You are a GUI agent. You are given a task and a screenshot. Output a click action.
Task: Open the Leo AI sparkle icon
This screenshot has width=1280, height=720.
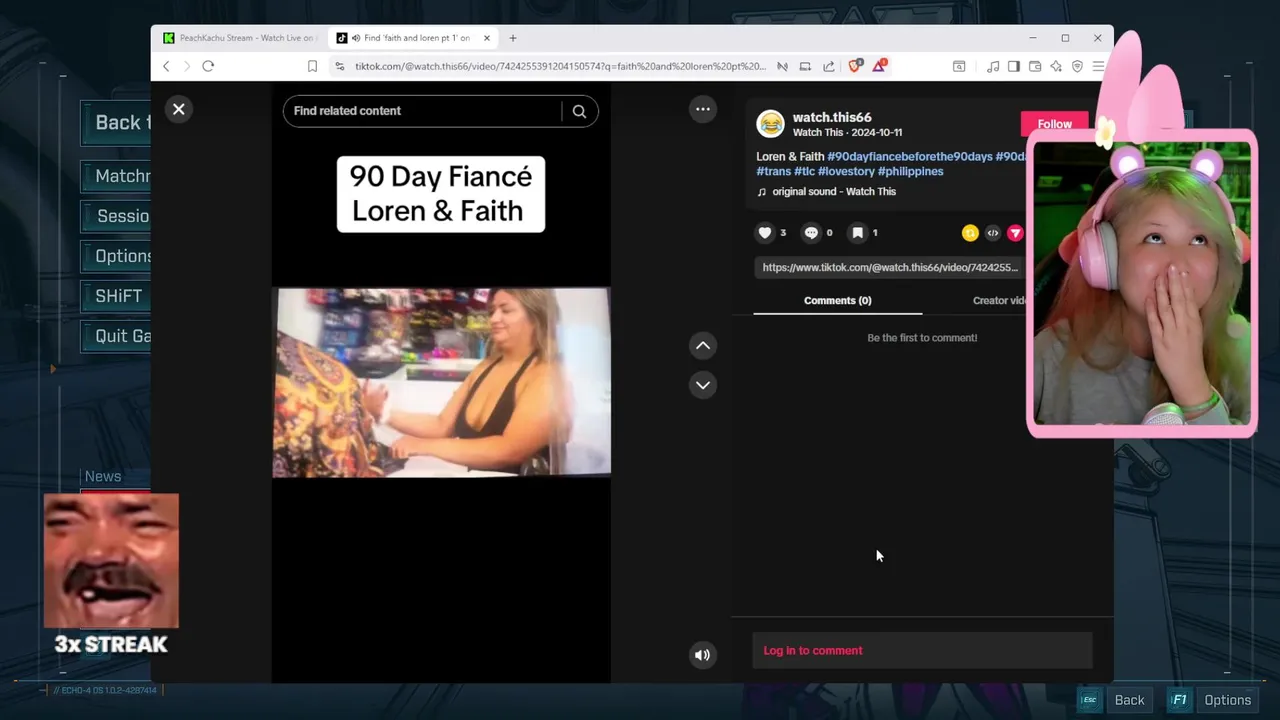pos(1056,66)
